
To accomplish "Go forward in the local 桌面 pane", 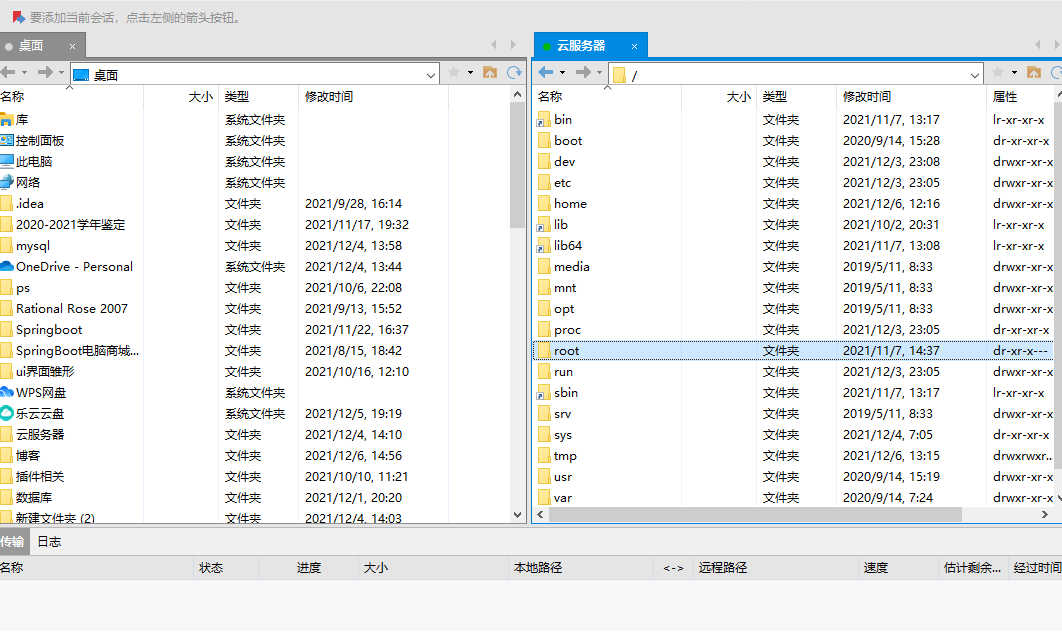I will [45, 72].
